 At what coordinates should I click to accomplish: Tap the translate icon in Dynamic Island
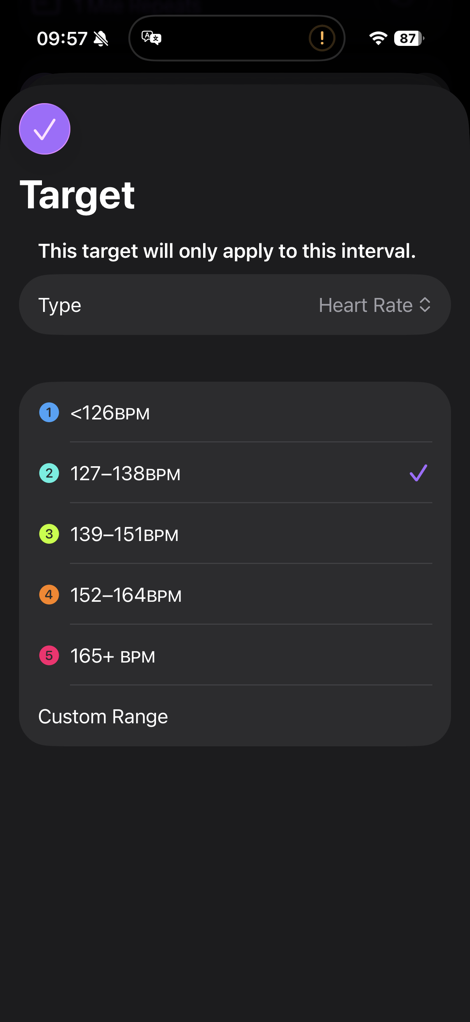151,38
